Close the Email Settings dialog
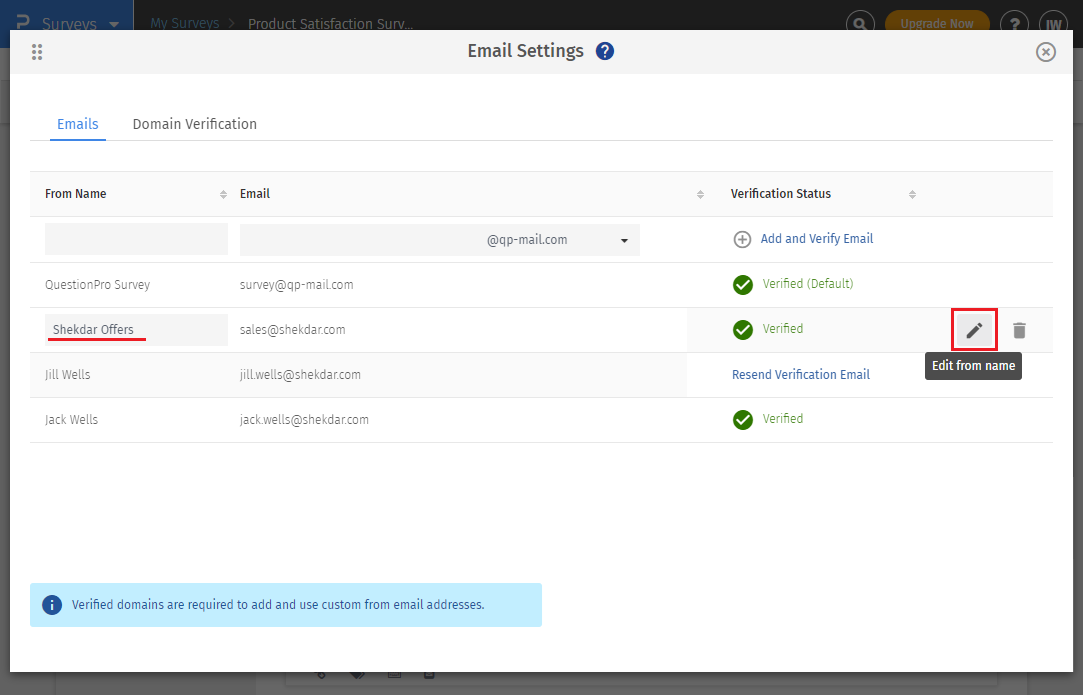 tap(1045, 52)
